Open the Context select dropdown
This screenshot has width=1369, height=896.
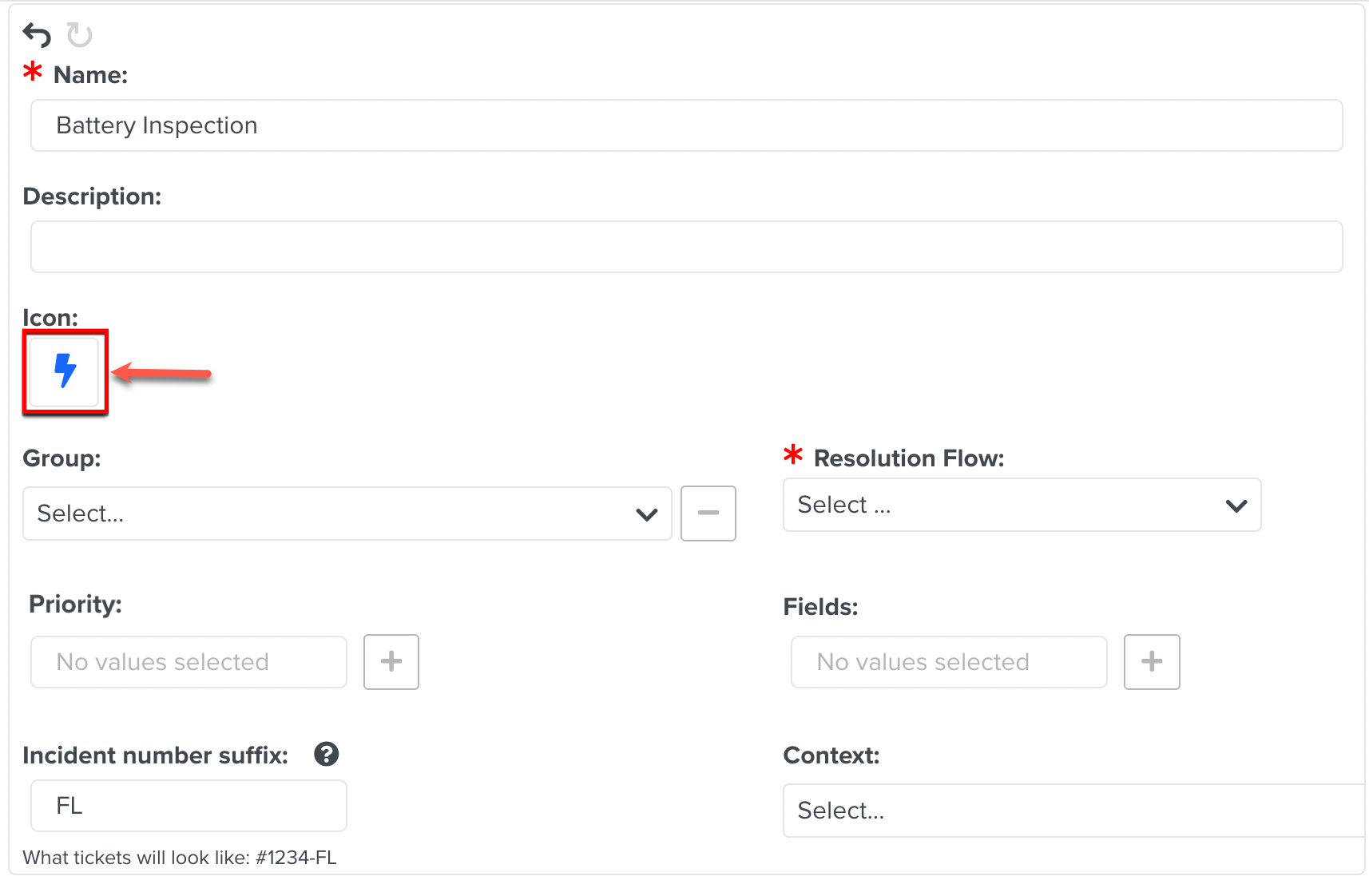pyautogui.click(x=1070, y=811)
